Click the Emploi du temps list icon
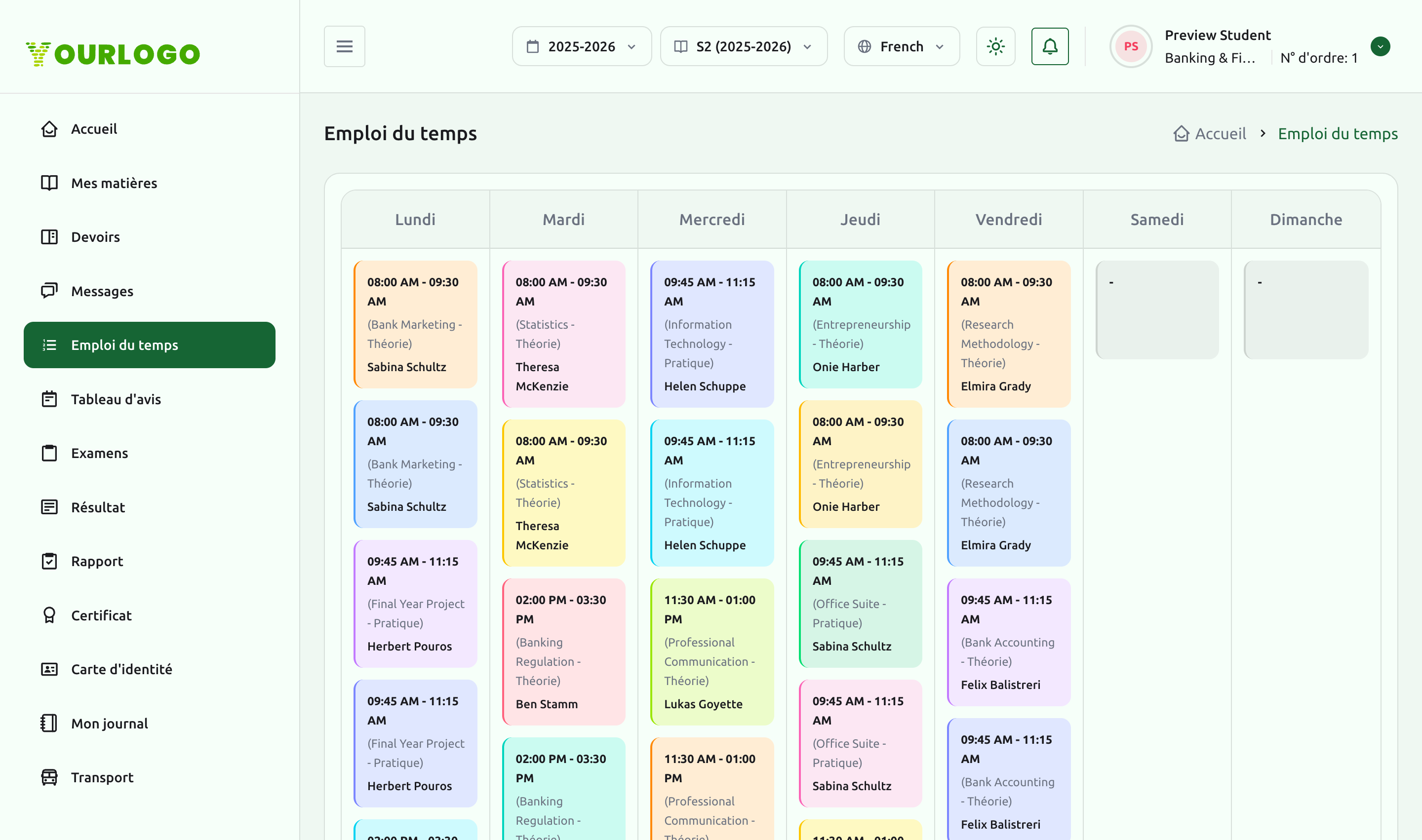The height and width of the screenshot is (840, 1422). coord(49,345)
